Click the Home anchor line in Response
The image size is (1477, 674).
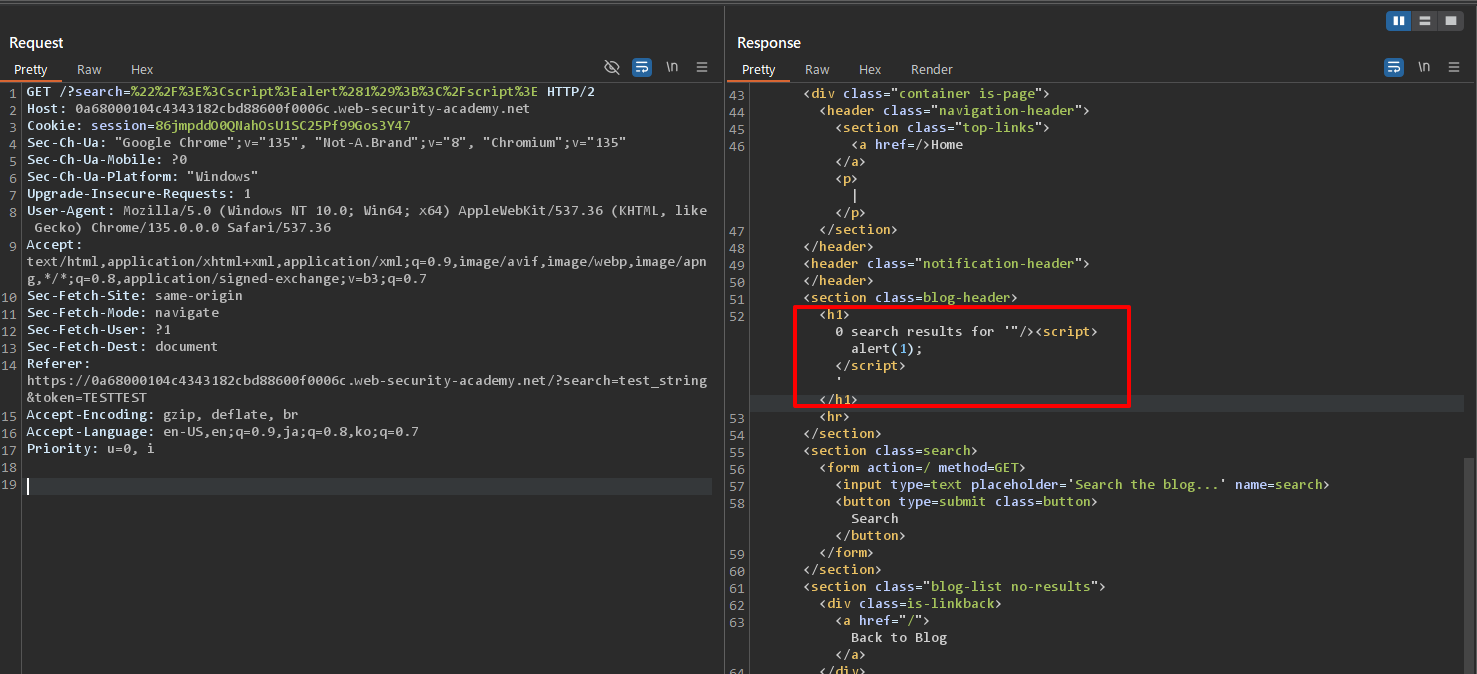click(907, 145)
